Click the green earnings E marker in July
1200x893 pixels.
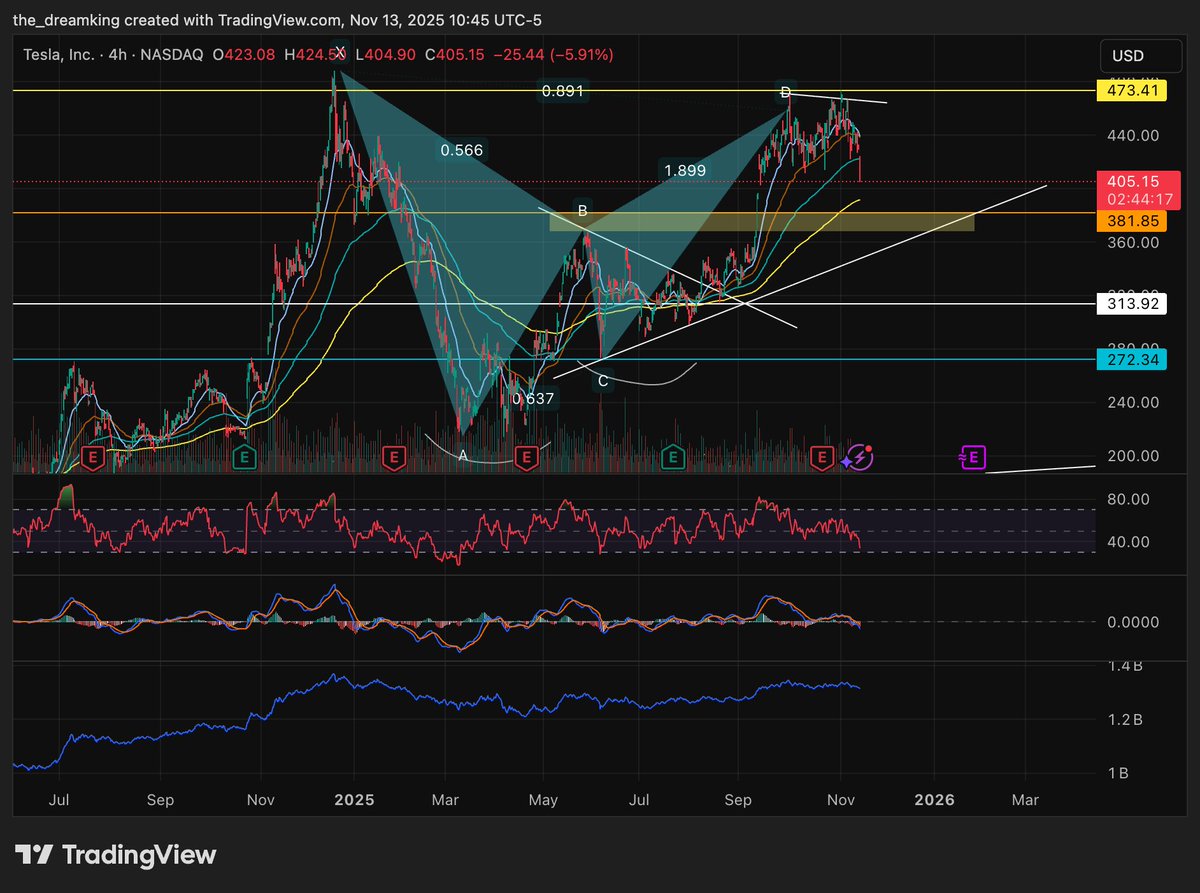point(672,457)
